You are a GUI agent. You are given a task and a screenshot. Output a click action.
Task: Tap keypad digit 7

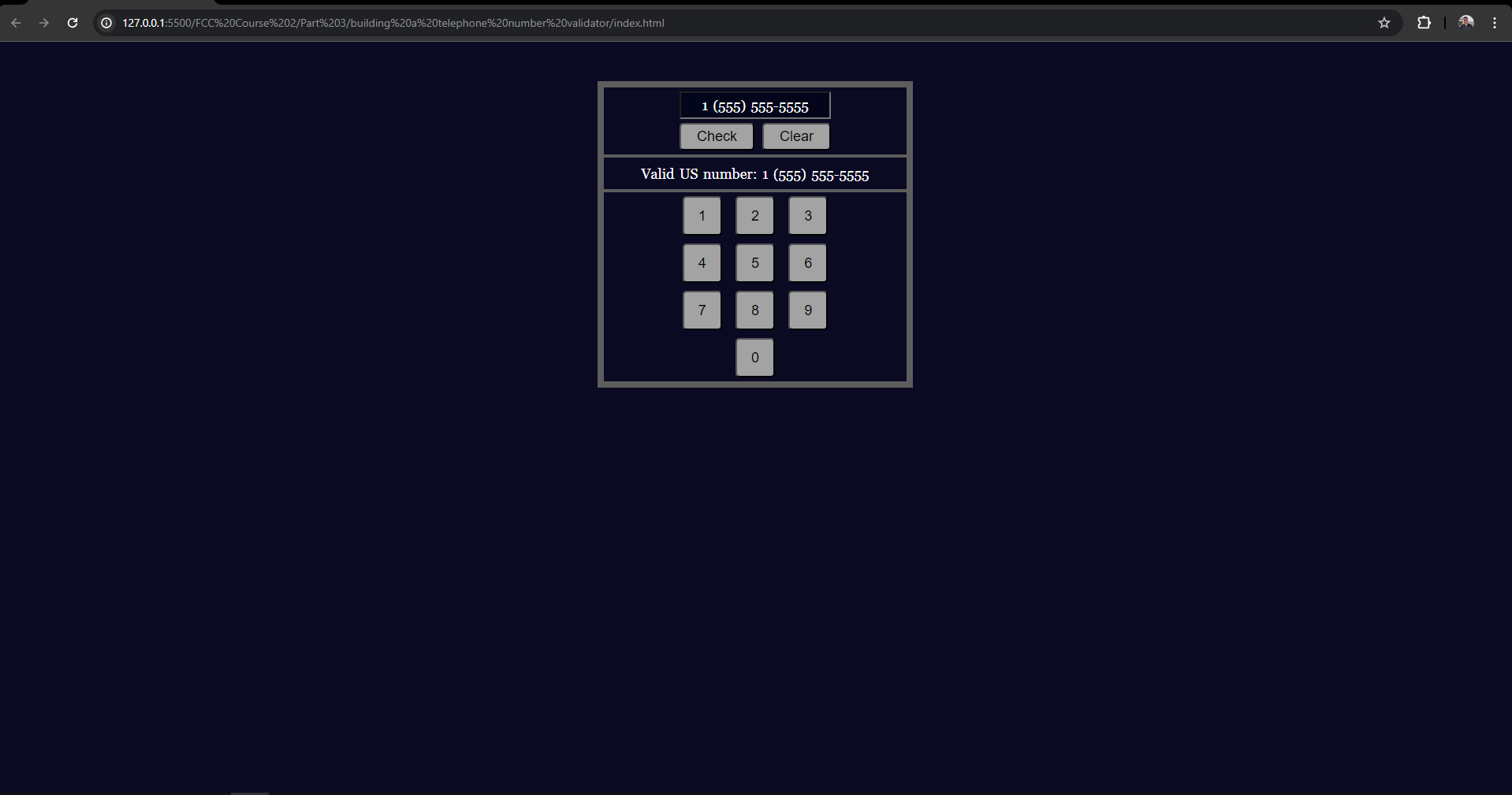[x=702, y=310]
